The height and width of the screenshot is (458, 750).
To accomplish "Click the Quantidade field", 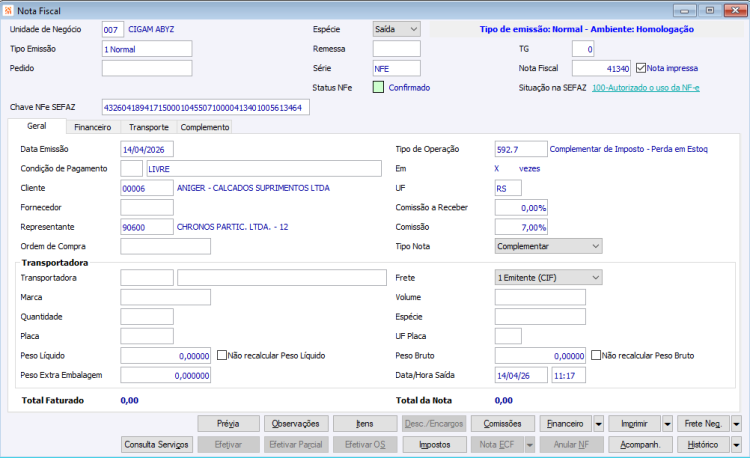I will pos(147,316).
